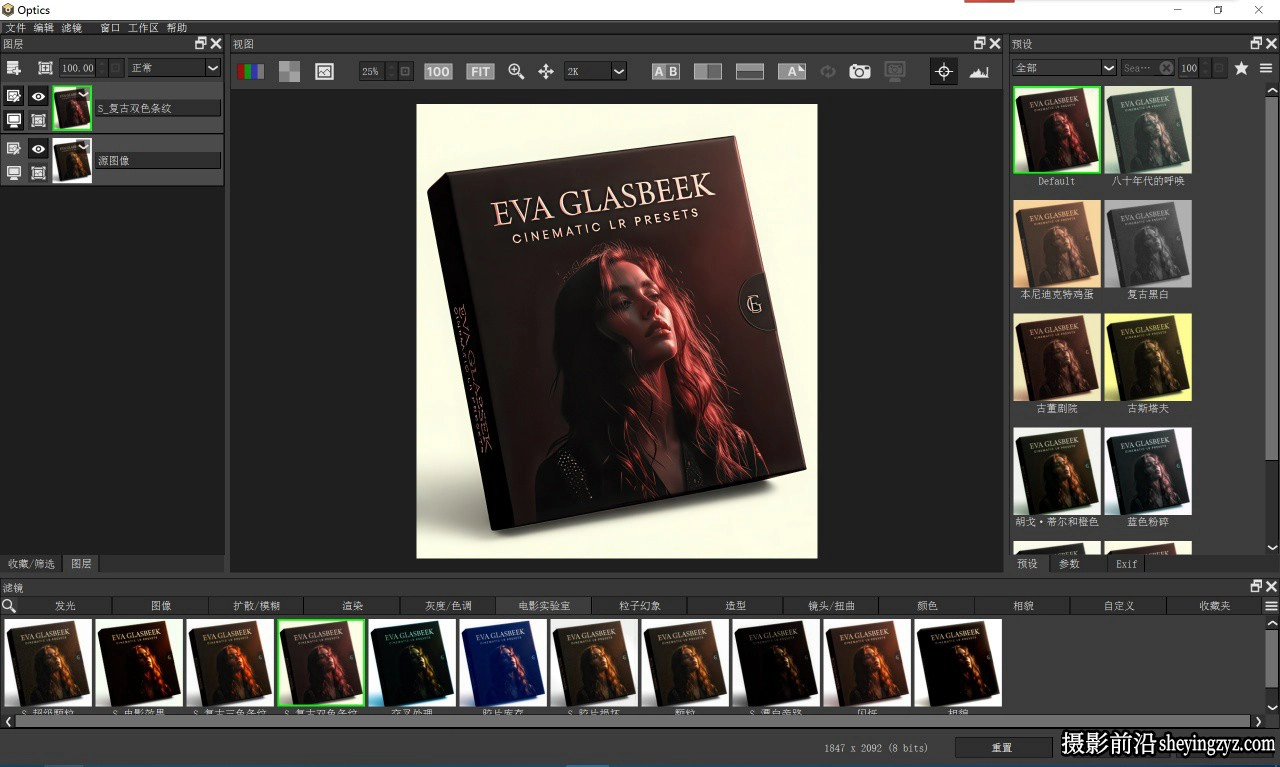Click the favorites star in the presets panel
This screenshot has width=1280, height=767.
[x=1241, y=68]
